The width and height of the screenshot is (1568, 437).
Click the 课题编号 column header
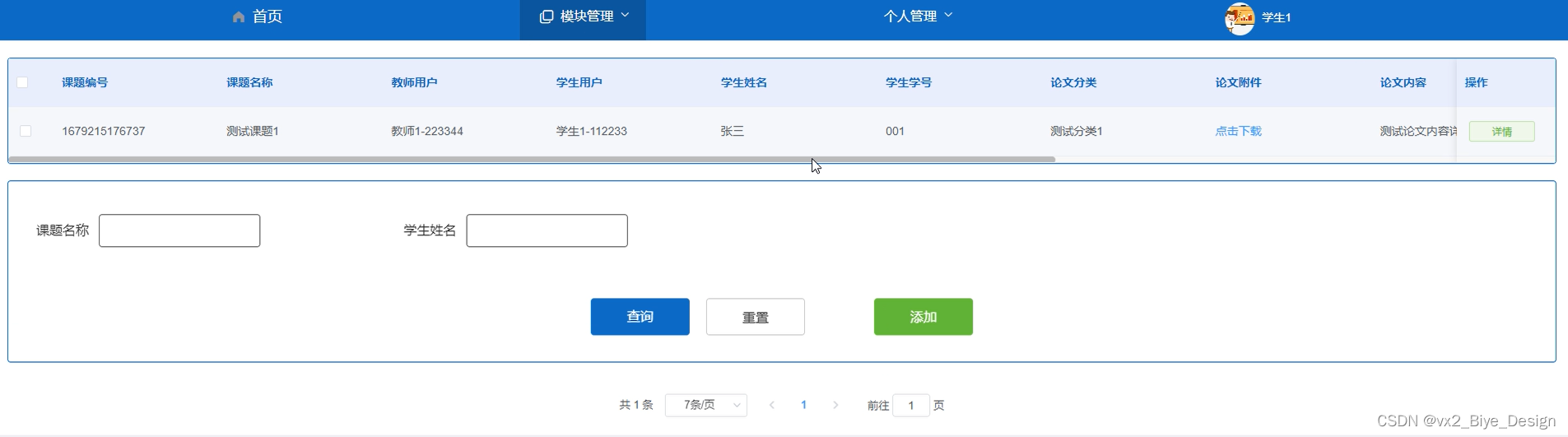coord(85,82)
